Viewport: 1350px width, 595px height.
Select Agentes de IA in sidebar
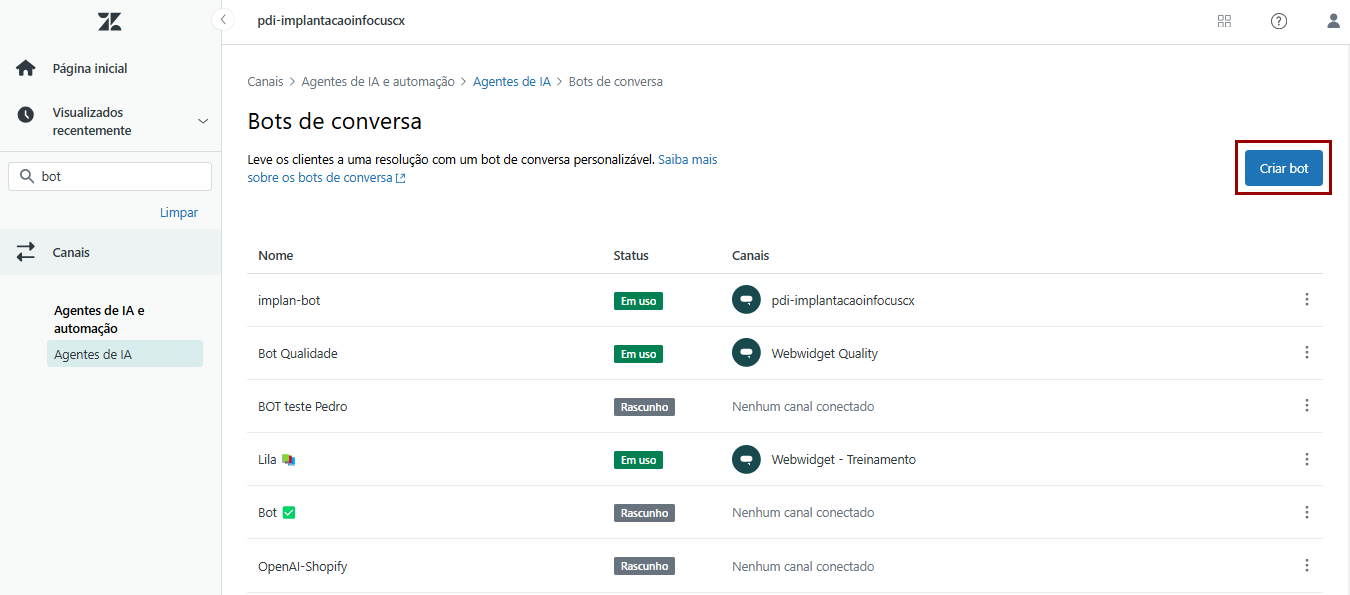(x=93, y=354)
